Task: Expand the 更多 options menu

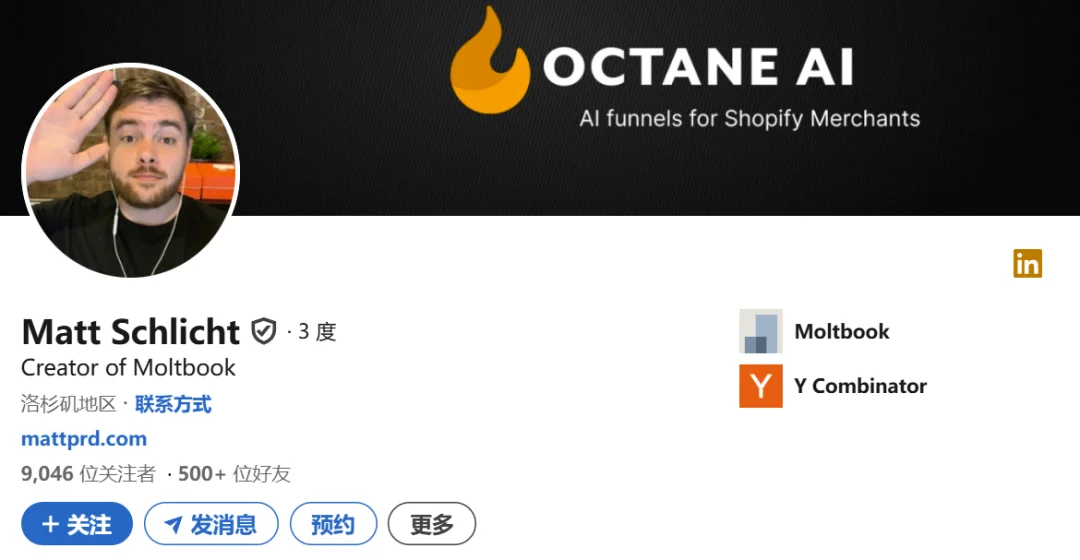Action: [x=431, y=524]
